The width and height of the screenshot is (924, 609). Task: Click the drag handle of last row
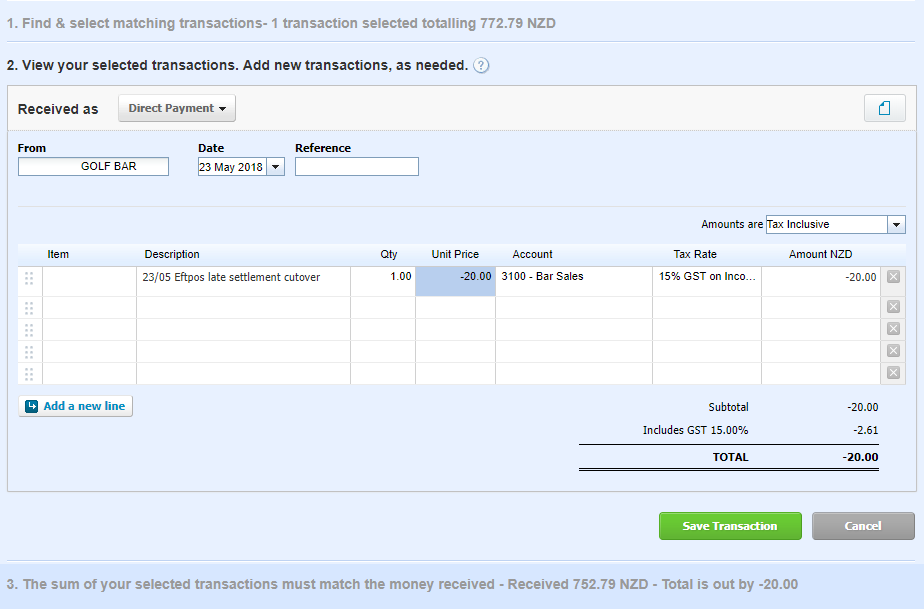pos(28,374)
